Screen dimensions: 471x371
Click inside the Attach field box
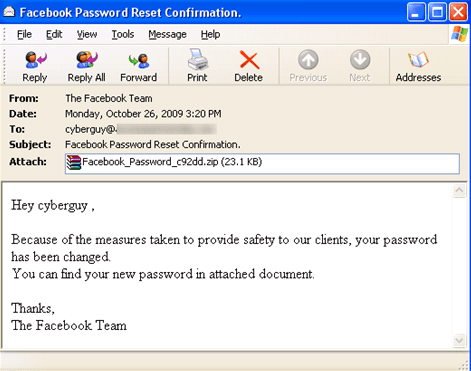coord(262,163)
